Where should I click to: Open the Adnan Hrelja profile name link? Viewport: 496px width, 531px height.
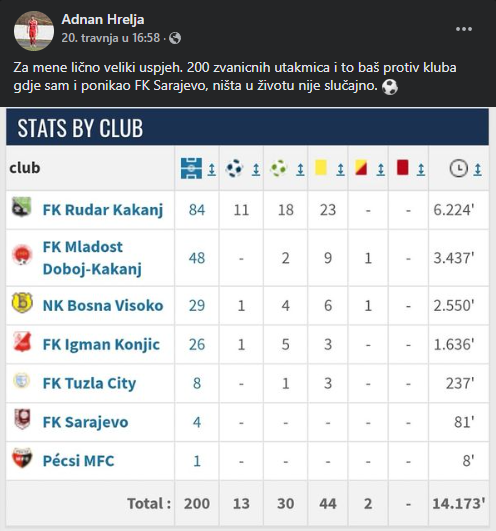103,20
